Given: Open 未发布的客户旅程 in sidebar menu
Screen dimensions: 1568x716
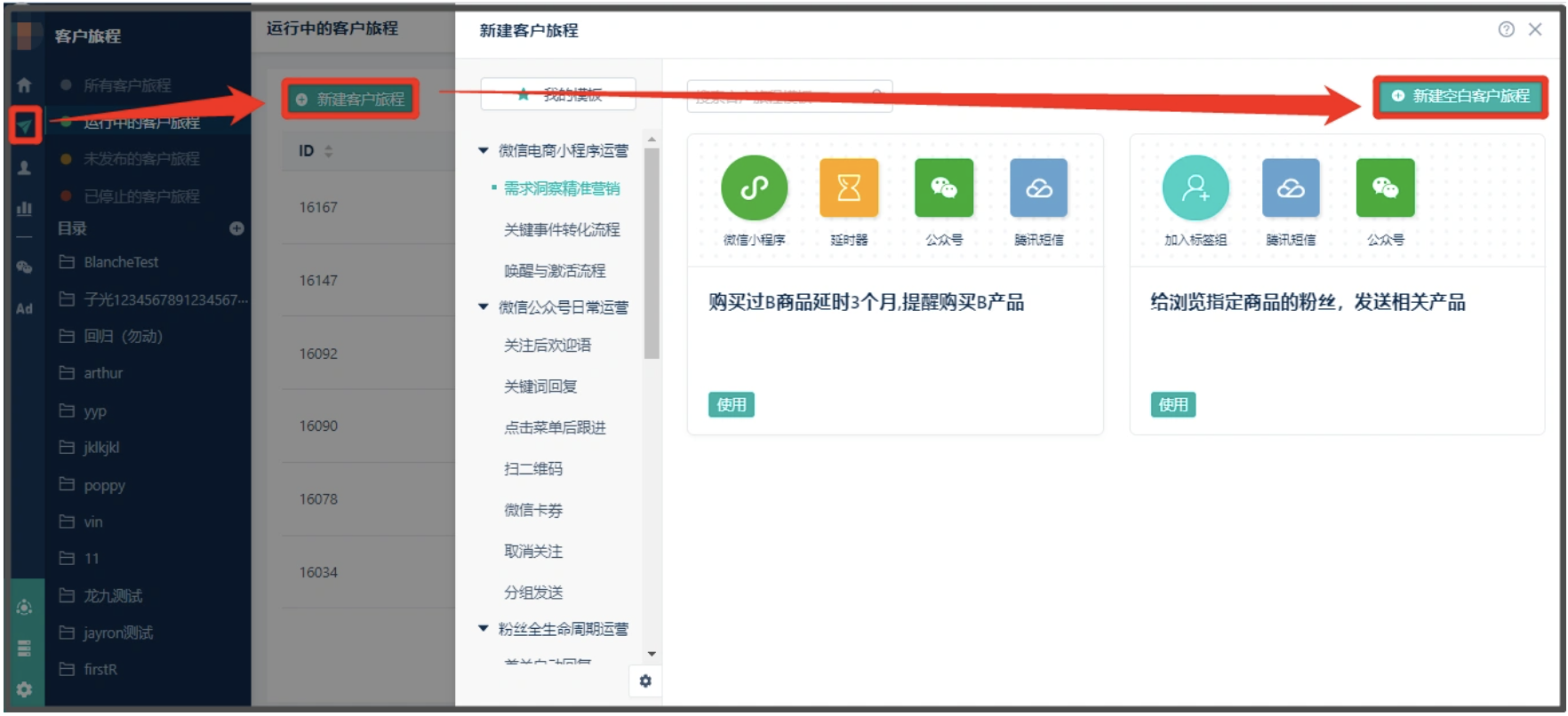Looking at the screenshot, I should tap(141, 159).
